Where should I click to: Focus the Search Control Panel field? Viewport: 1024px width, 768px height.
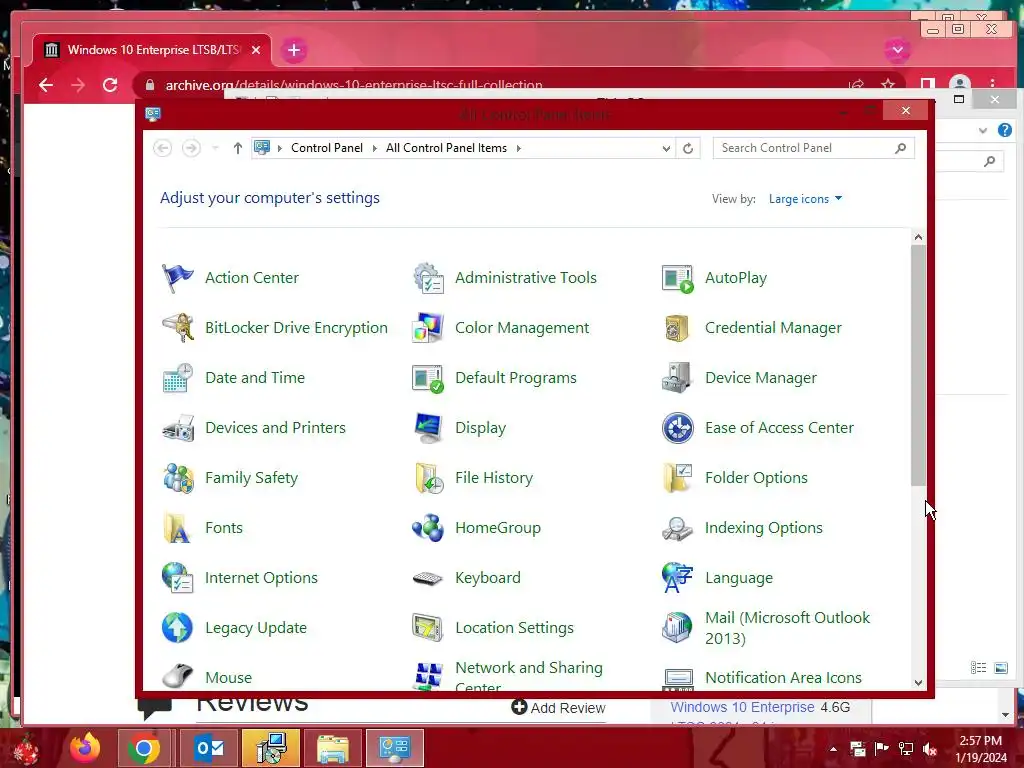coord(813,148)
